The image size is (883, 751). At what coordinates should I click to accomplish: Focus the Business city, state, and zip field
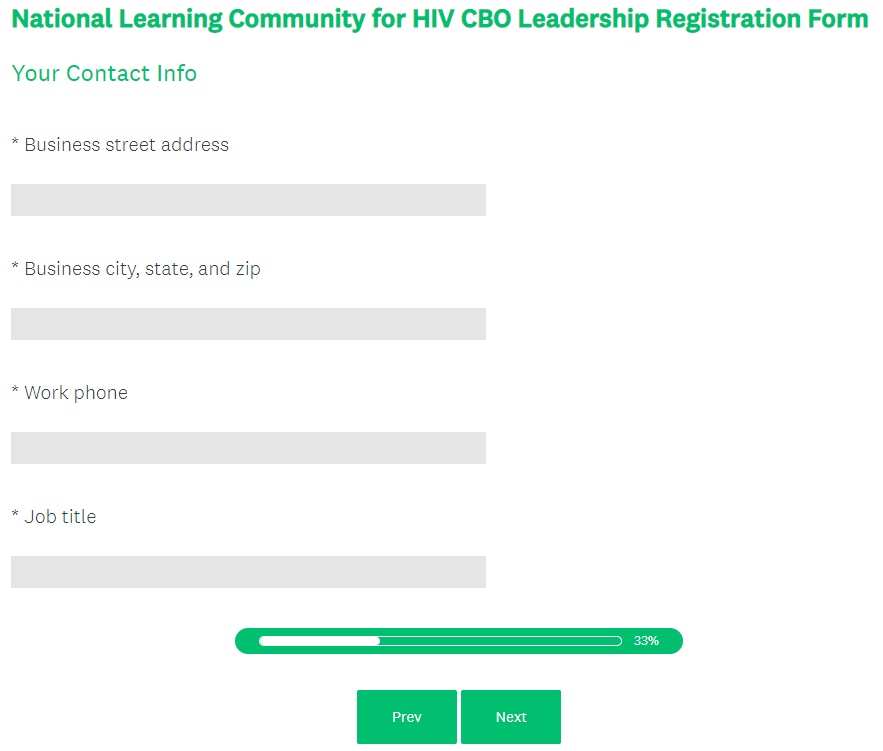(248, 324)
